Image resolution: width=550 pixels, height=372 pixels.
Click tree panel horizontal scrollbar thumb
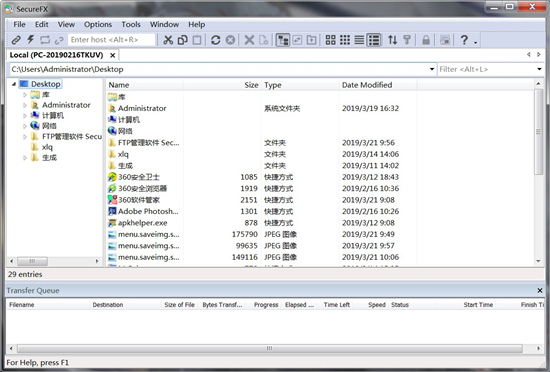pyautogui.click(x=32, y=261)
